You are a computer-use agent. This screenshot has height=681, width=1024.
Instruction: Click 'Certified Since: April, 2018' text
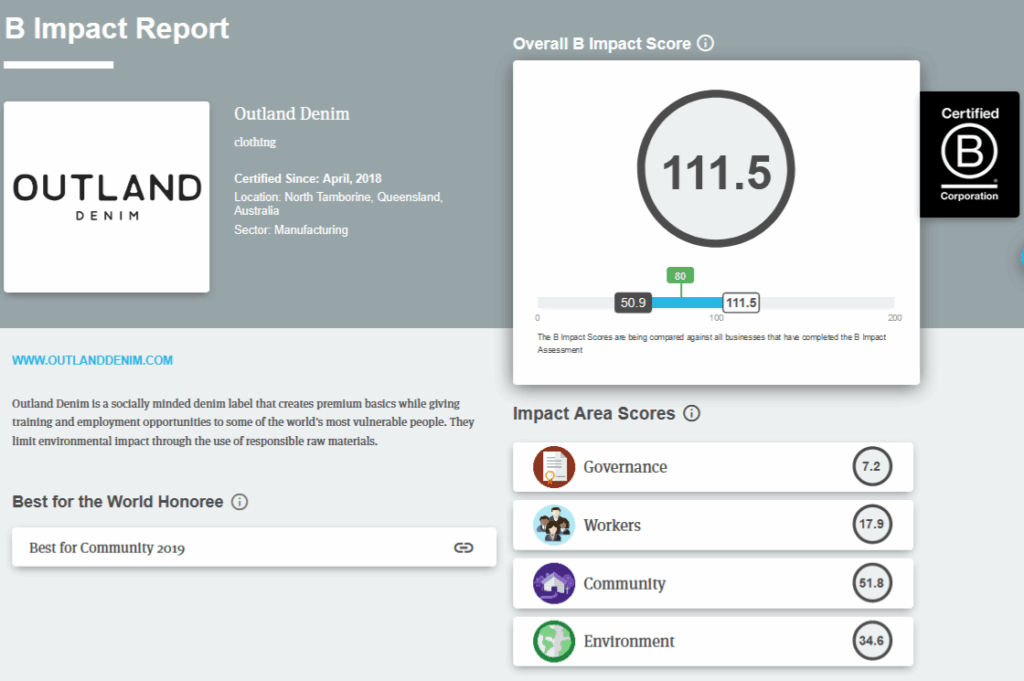point(308,178)
